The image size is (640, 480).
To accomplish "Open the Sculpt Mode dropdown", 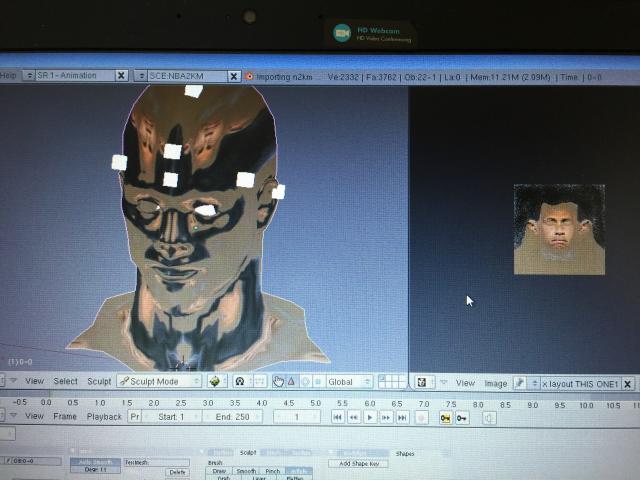I will [x=159, y=382].
